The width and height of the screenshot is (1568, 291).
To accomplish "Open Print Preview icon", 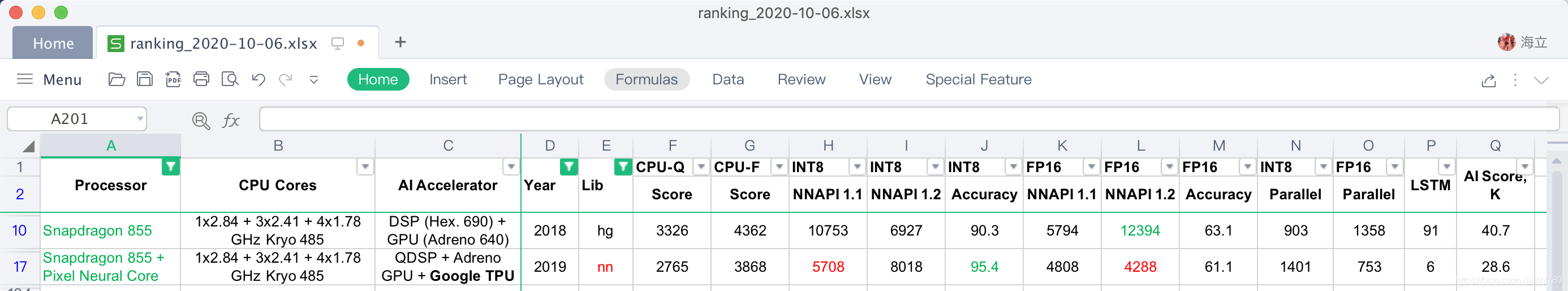I will pyautogui.click(x=230, y=79).
